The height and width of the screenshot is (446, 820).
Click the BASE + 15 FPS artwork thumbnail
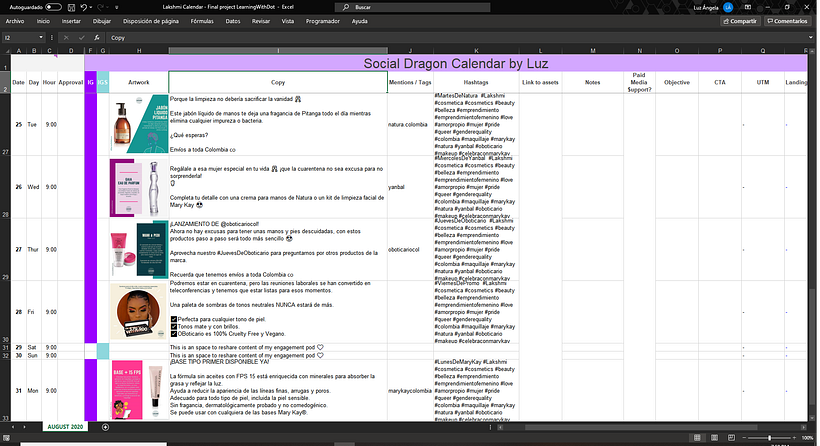pyautogui.click(x=140, y=390)
